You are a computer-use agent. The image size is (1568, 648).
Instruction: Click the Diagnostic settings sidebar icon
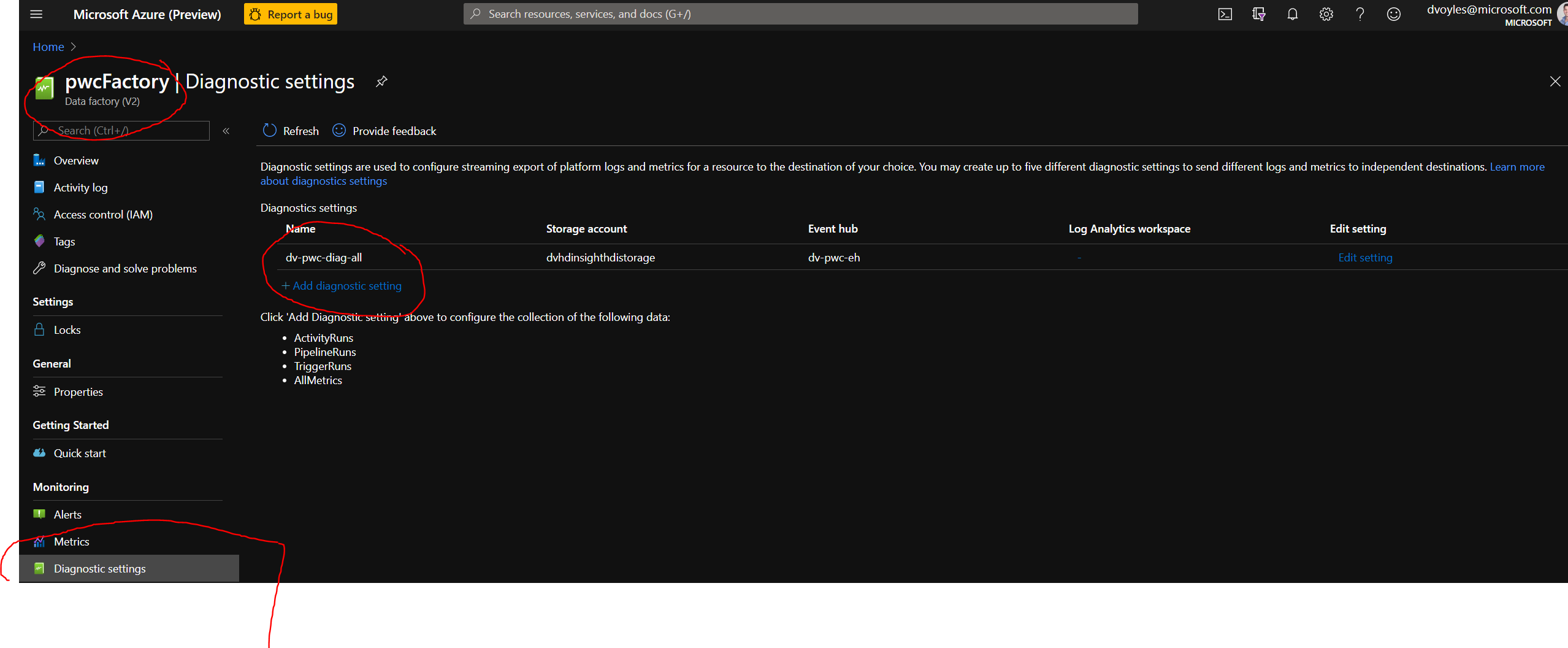click(39, 568)
